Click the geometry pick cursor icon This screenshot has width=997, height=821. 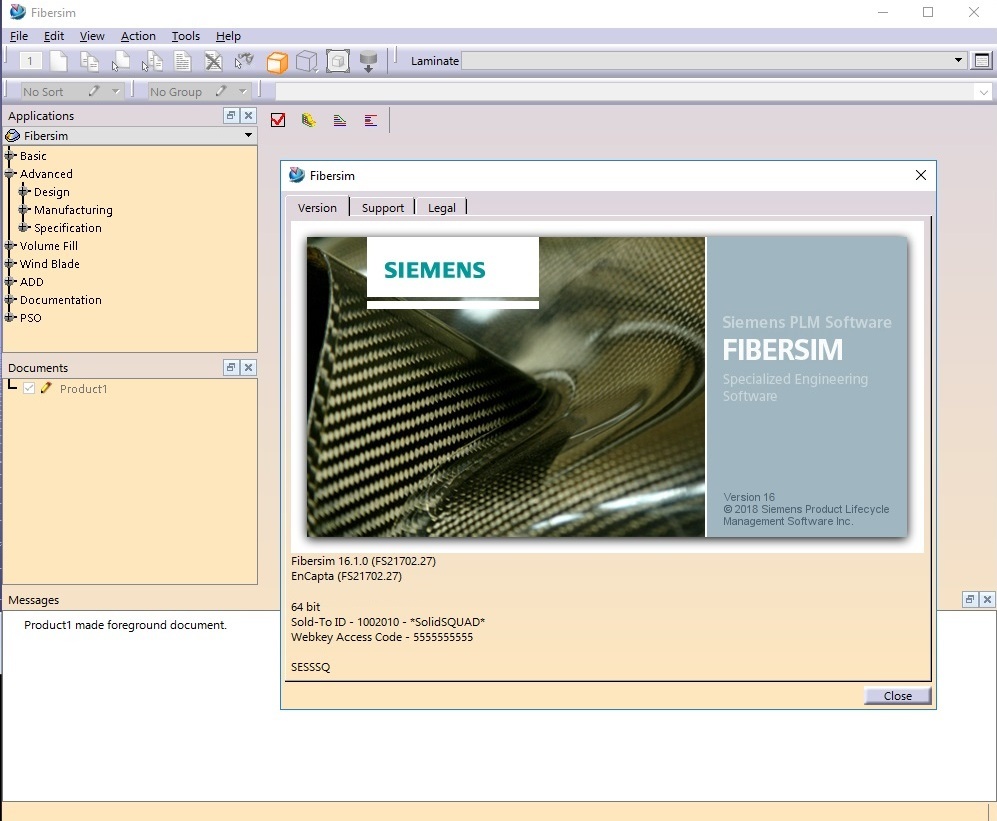(244, 61)
